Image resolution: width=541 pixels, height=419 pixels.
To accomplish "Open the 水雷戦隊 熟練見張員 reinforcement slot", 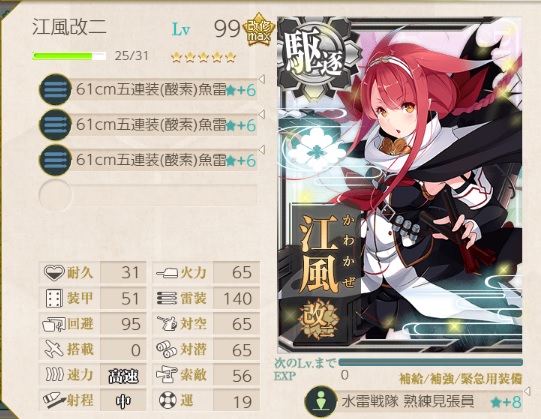I will (x=414, y=402).
